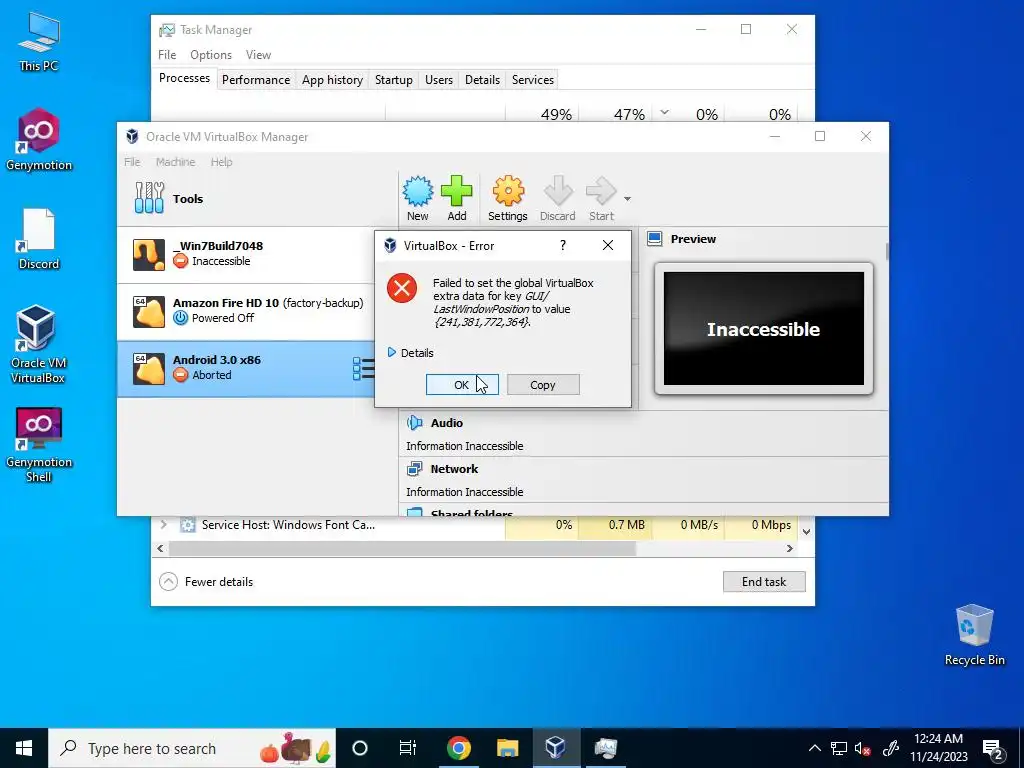This screenshot has width=1024, height=768.
Task: Collapse Task Manager with Fewer details
Action: point(206,581)
